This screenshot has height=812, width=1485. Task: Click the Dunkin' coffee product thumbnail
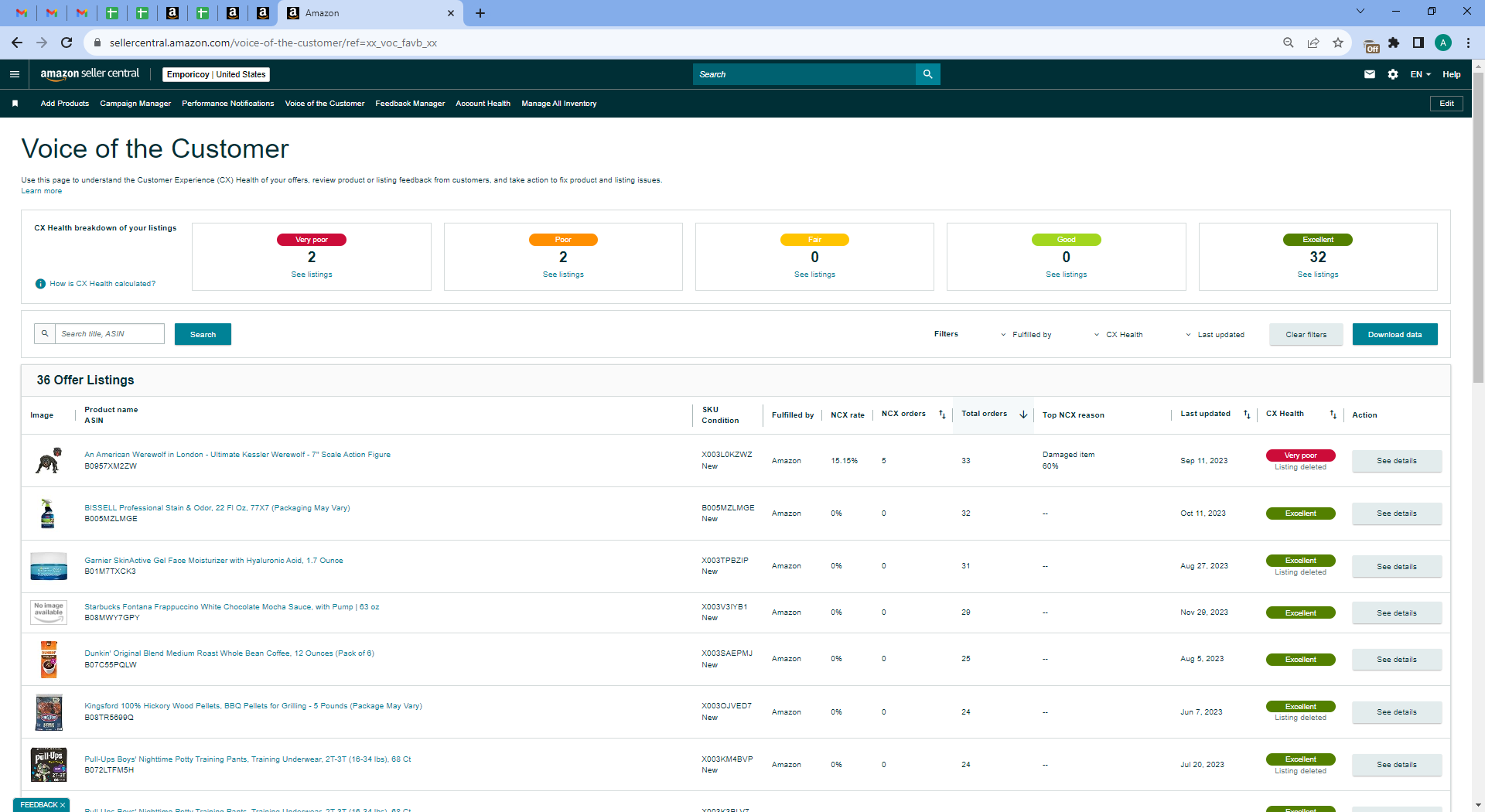click(x=49, y=659)
